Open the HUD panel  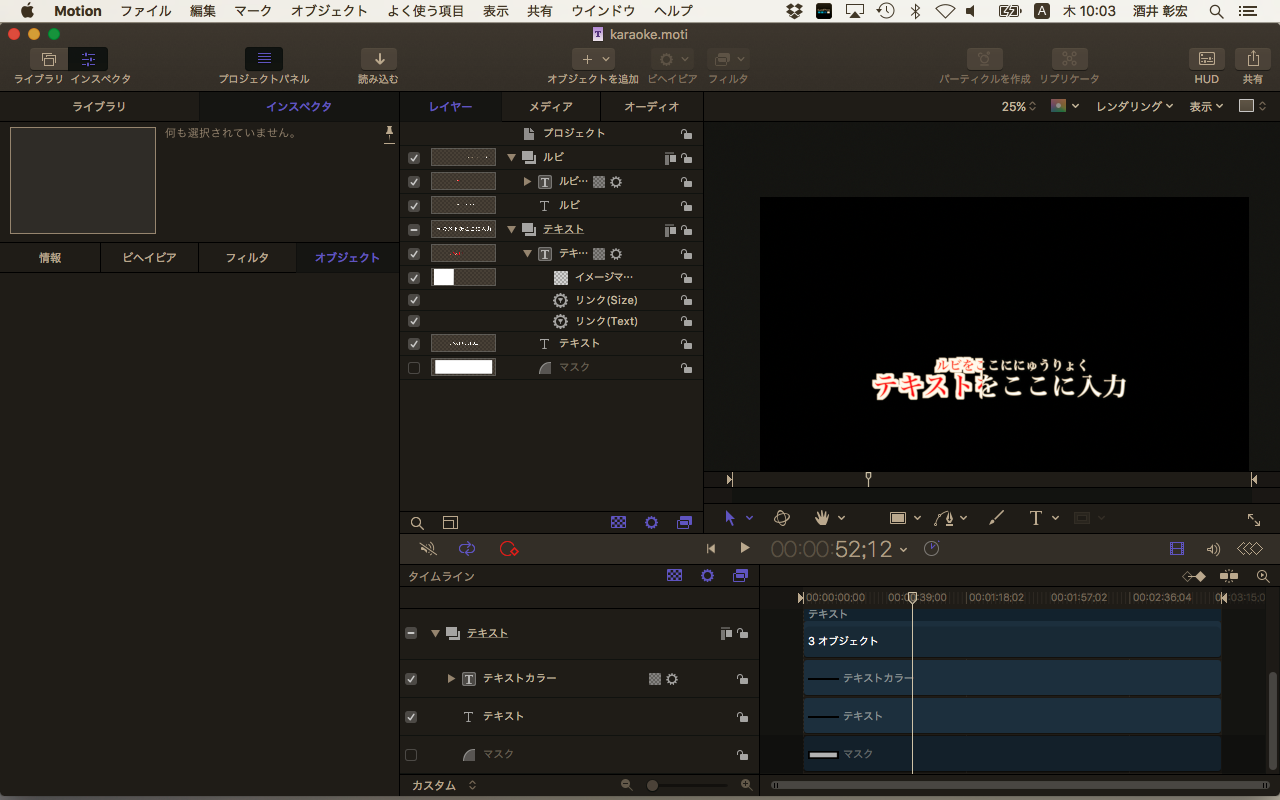[1207, 59]
